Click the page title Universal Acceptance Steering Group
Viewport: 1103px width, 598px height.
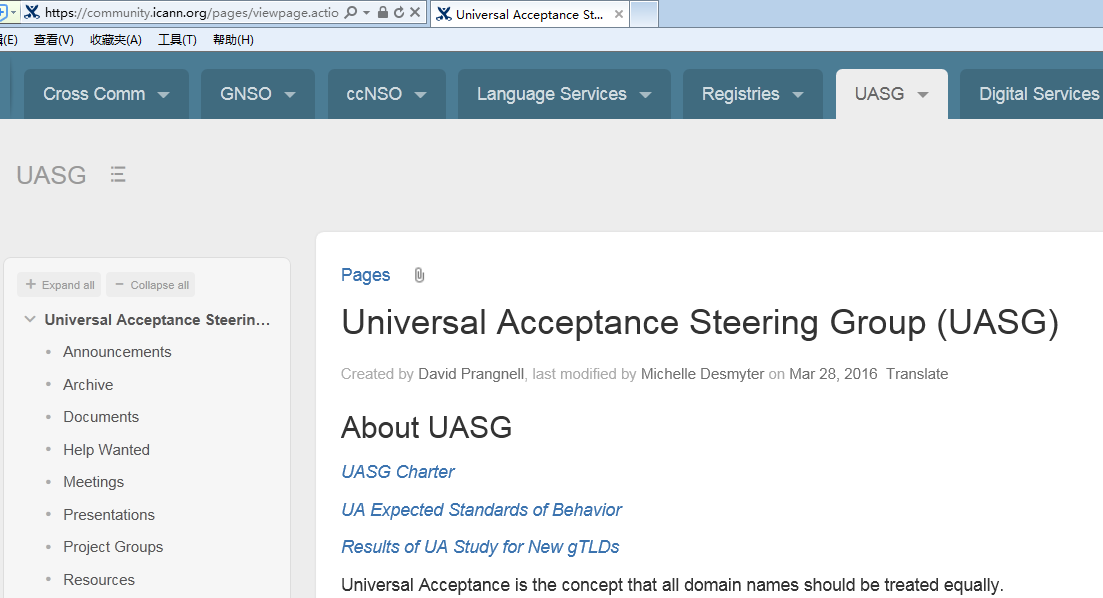click(699, 324)
